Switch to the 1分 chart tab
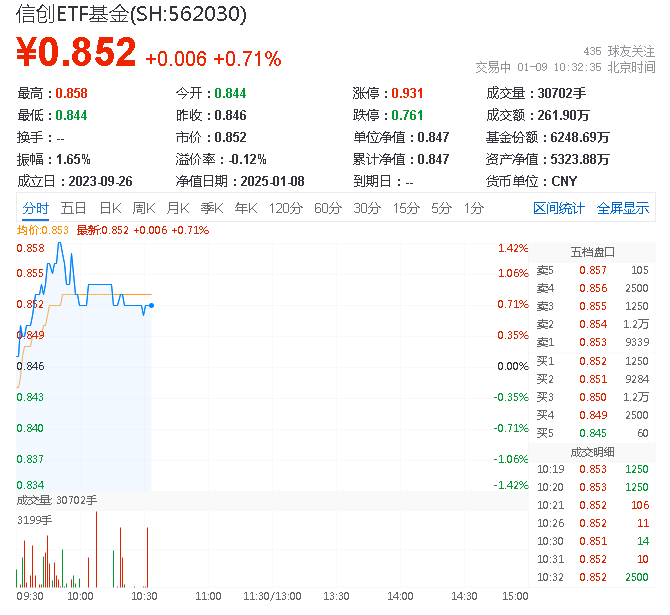670x615 pixels. pos(474,209)
